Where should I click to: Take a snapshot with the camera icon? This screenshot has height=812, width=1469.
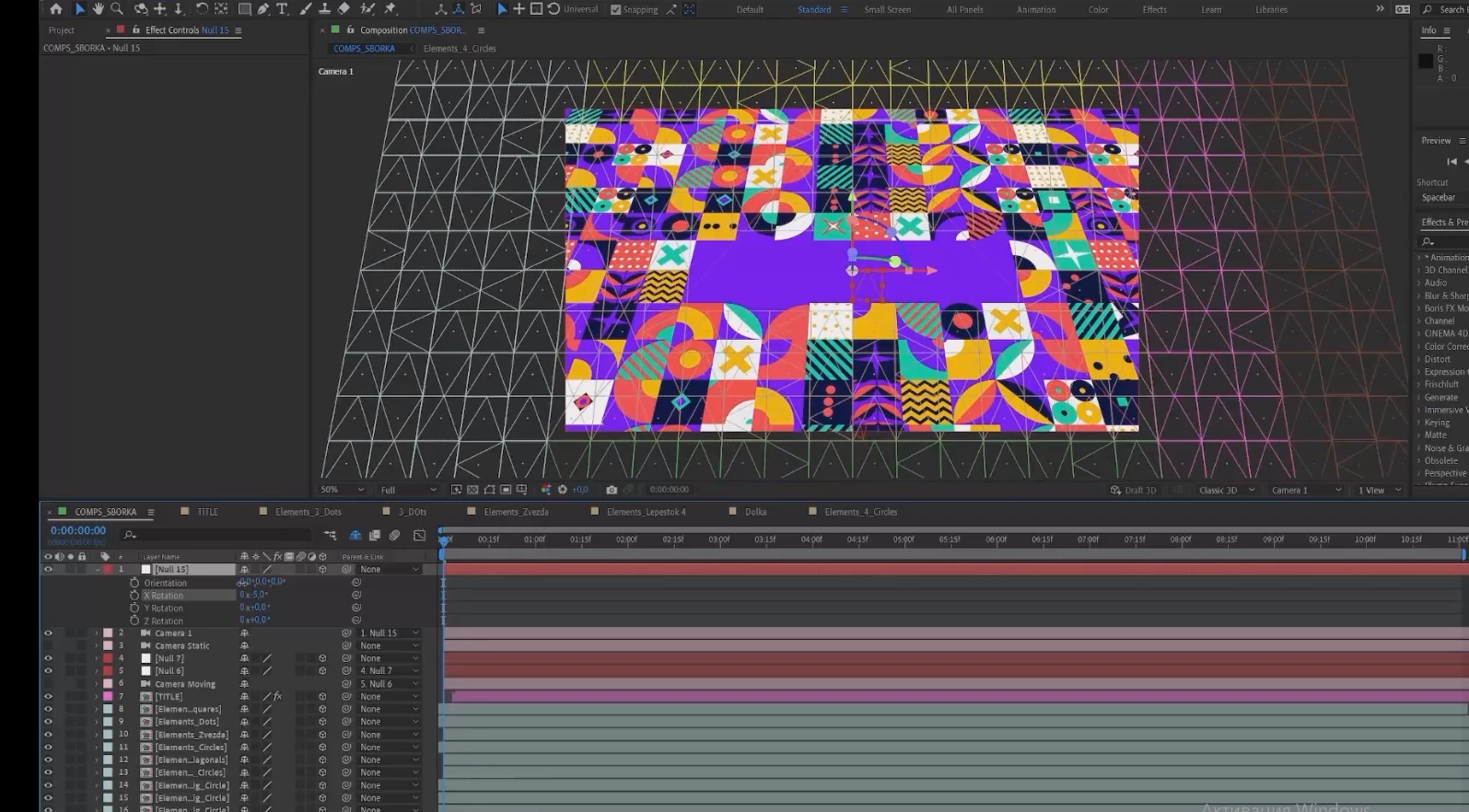[x=612, y=490]
